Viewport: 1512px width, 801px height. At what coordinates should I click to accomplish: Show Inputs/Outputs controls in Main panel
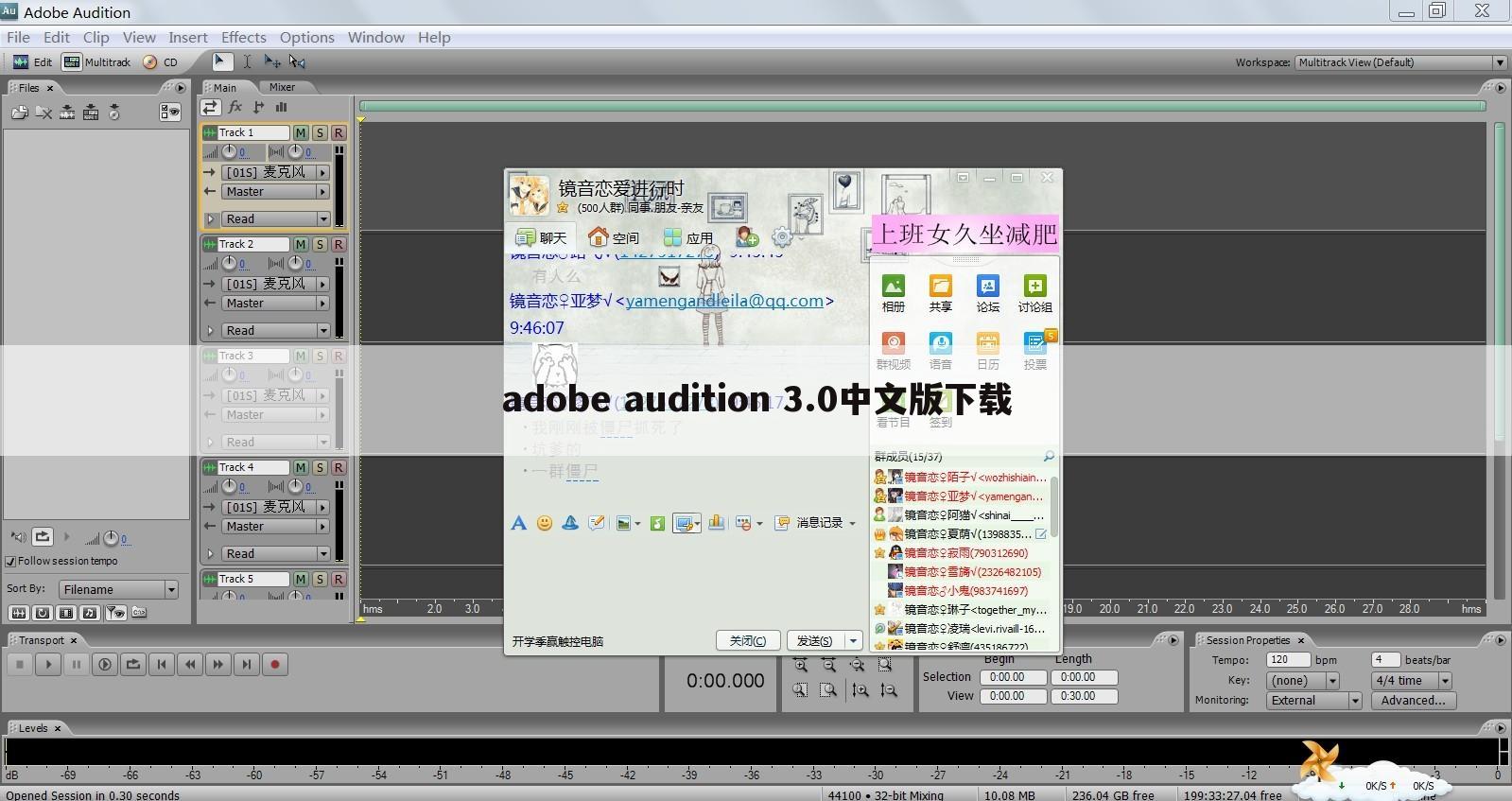point(211,108)
